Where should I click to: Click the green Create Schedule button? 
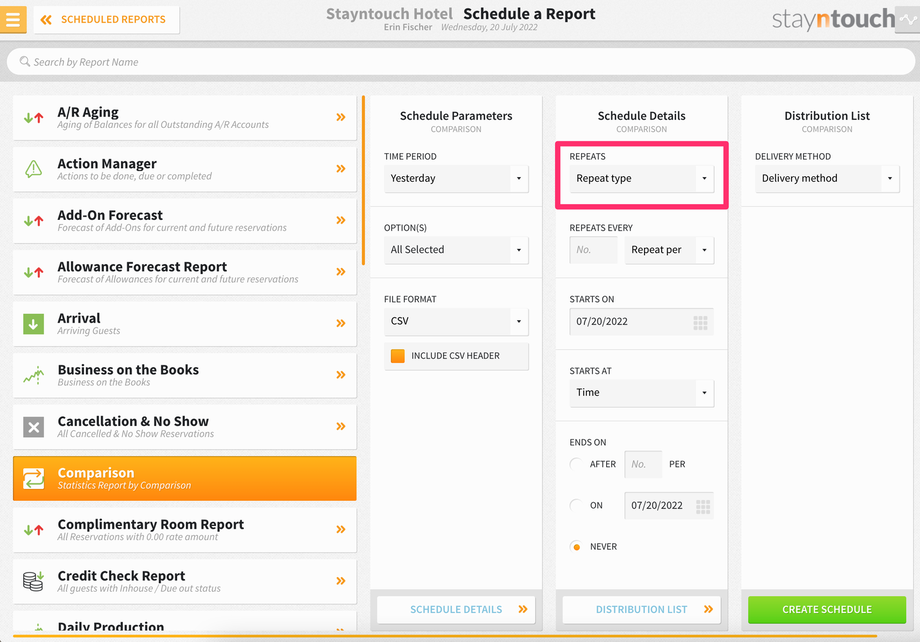[827, 610]
